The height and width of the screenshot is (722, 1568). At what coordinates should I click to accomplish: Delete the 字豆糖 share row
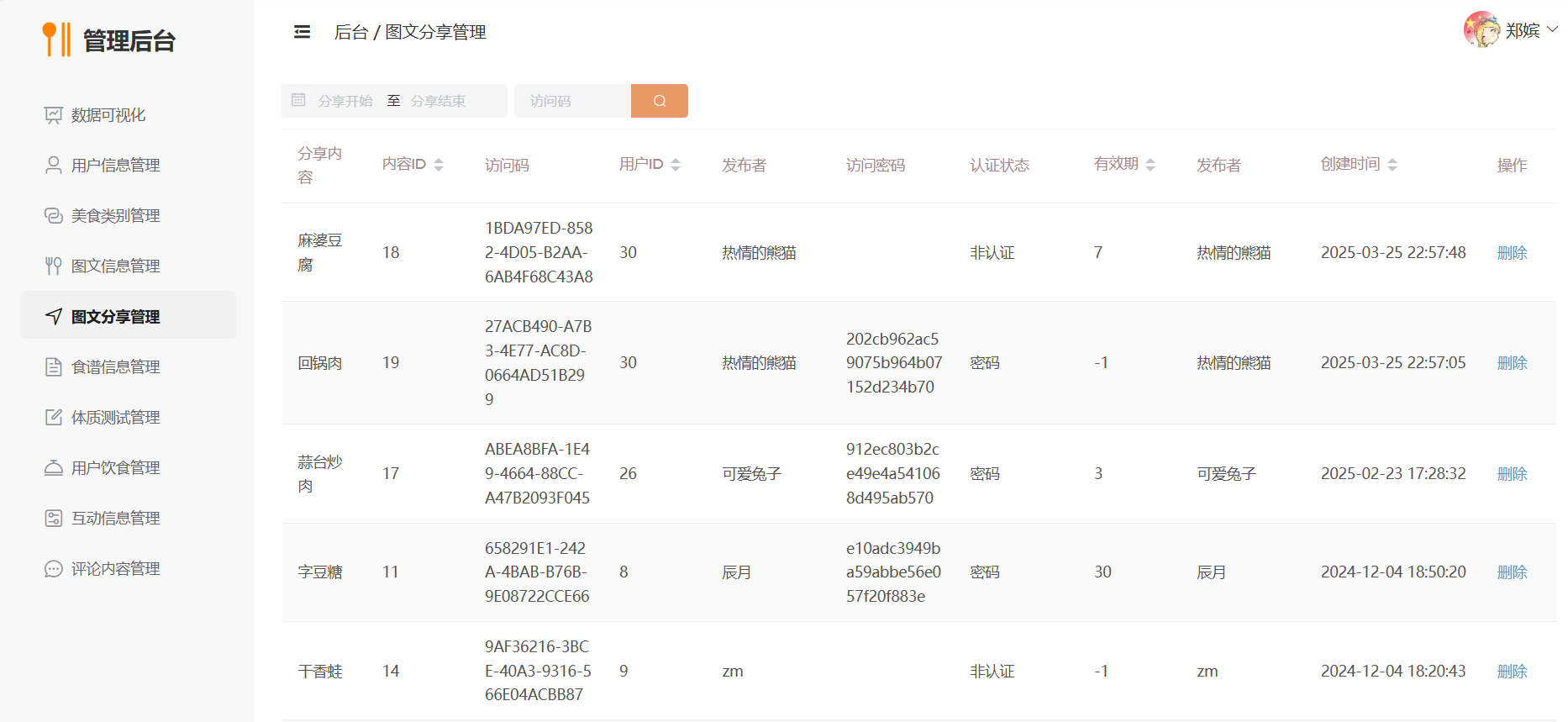(1512, 572)
